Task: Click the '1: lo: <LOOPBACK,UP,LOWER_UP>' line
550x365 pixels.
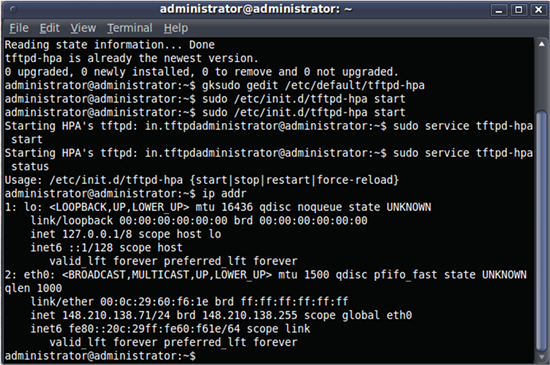Action: (x=218, y=207)
